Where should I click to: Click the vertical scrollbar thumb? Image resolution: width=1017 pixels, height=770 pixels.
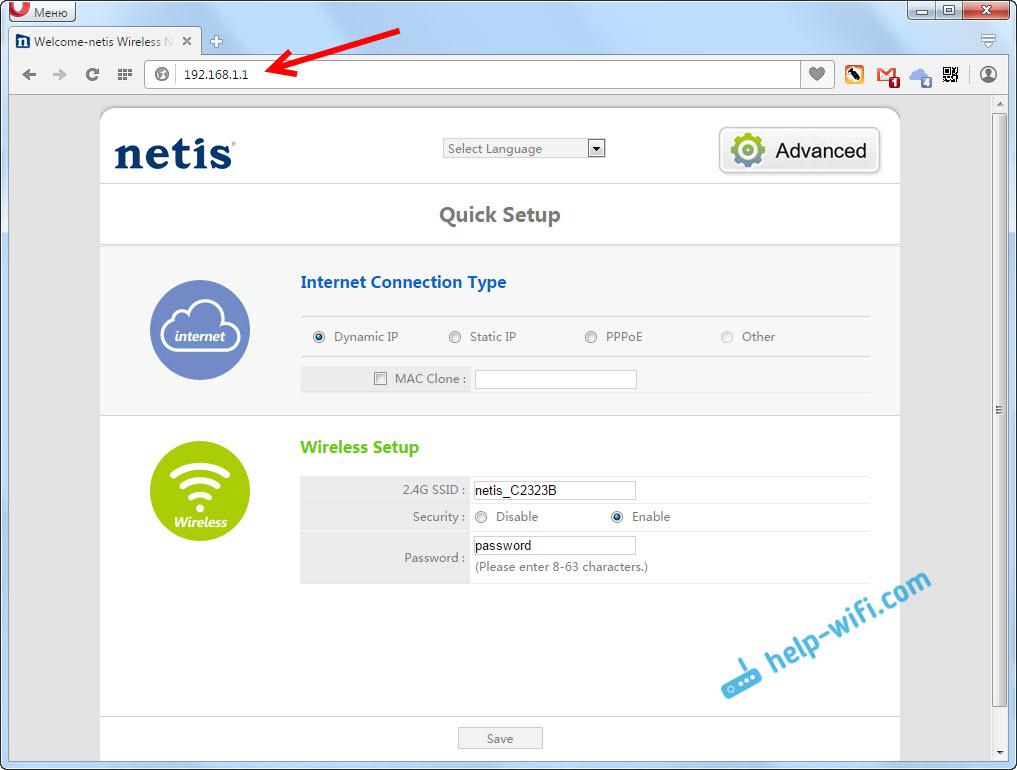[999, 410]
